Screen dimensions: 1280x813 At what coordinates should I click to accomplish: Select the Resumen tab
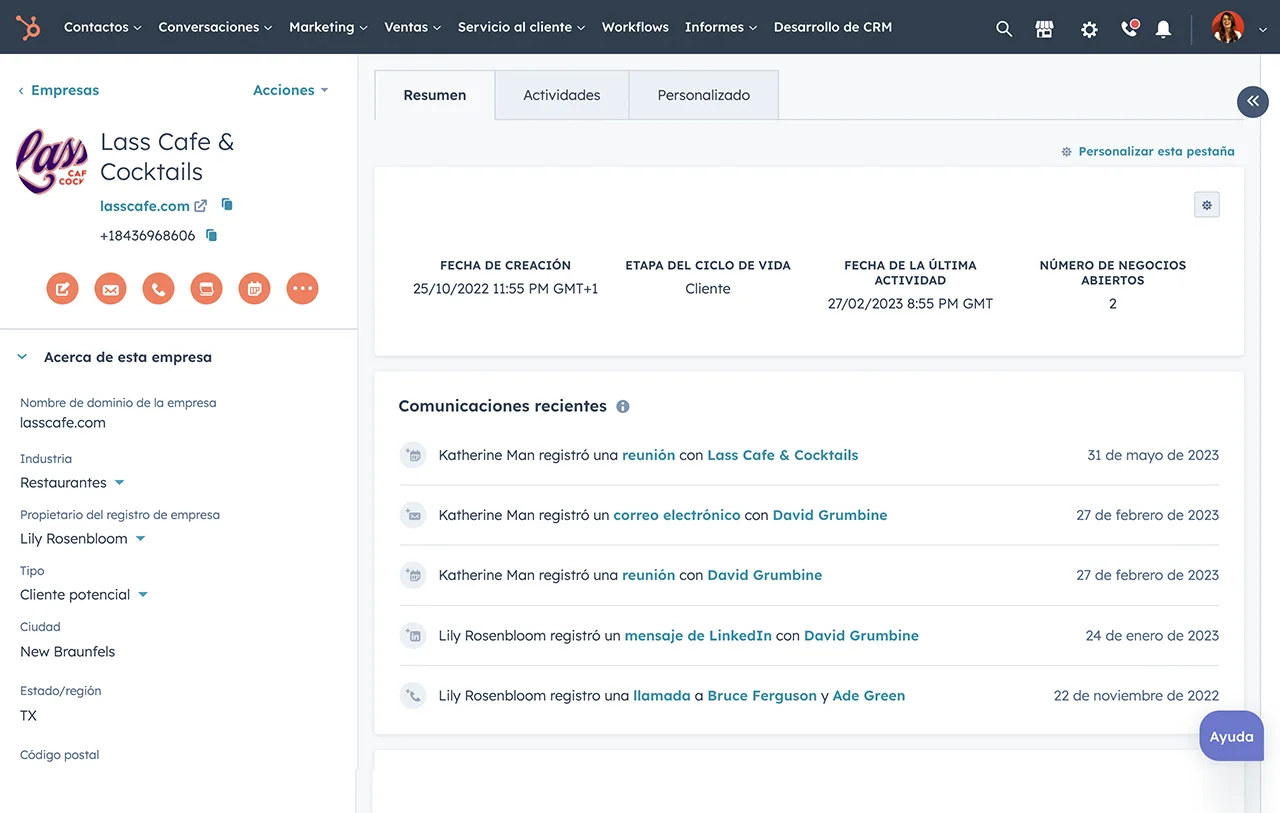435,95
